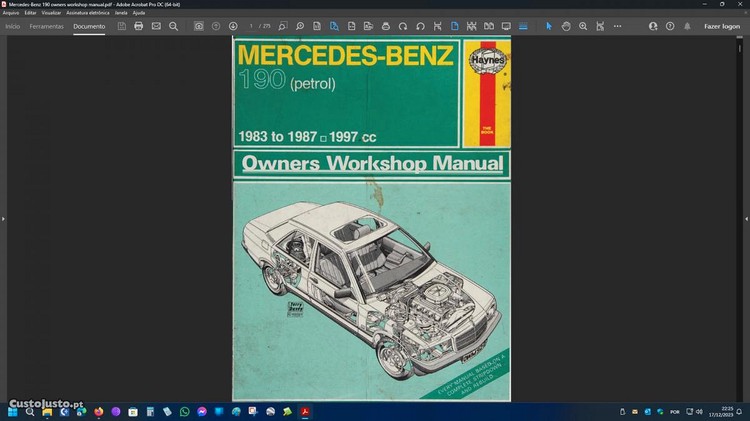The height and width of the screenshot is (421, 750).
Task: Go to the next page arrow
Action: tap(233, 26)
